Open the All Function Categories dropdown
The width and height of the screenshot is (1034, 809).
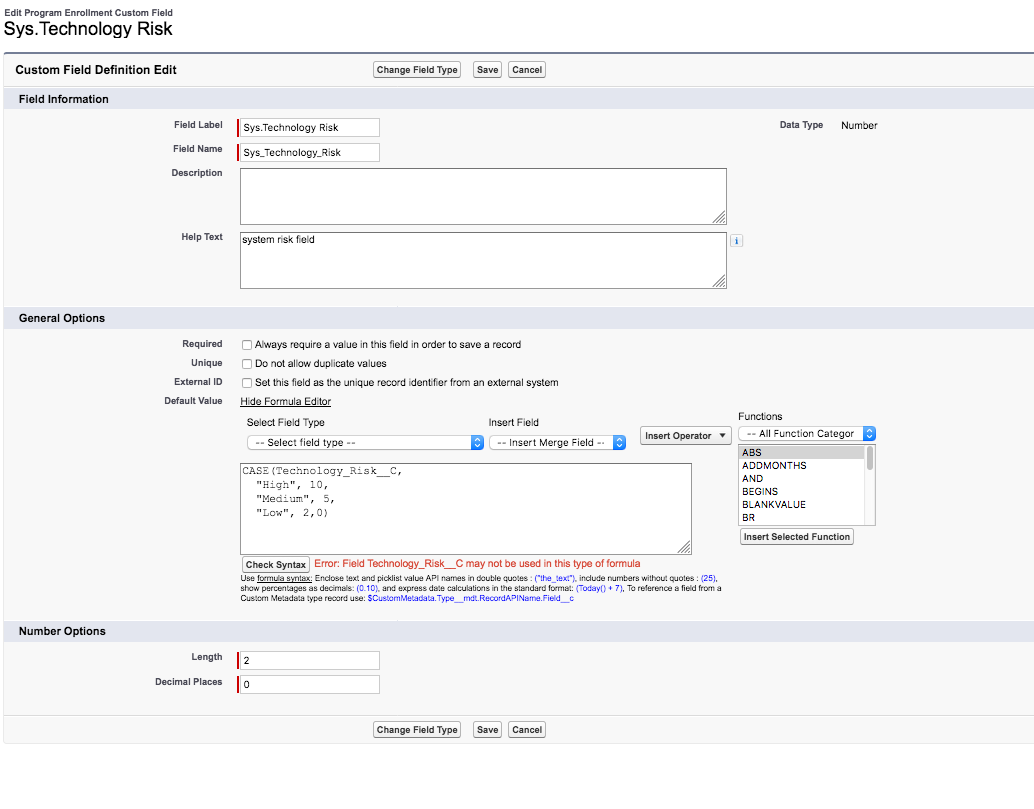coord(807,434)
